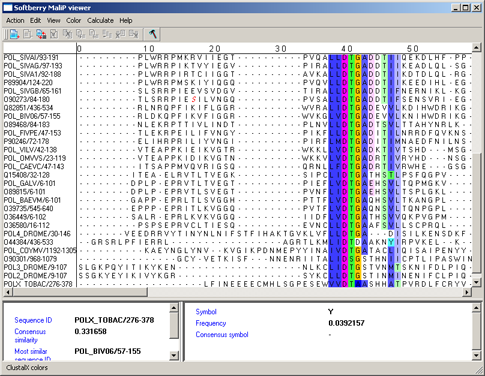Click the cyan Y residue in O44384 row
The height and width of the screenshot is (376, 485).
tap(391, 242)
